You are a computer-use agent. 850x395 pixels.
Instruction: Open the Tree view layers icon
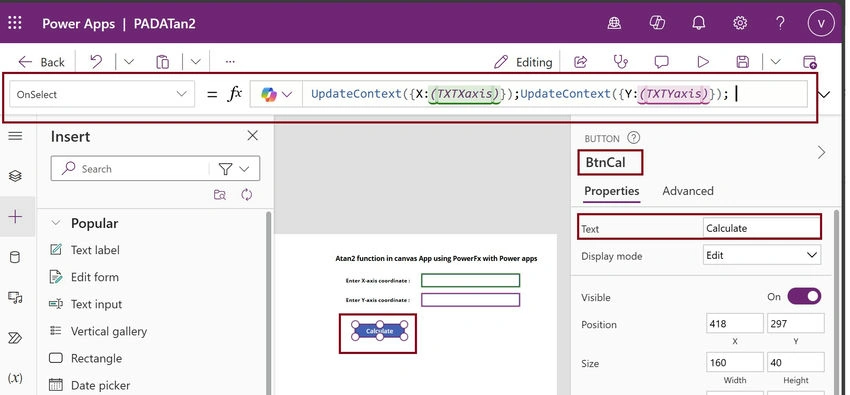(x=15, y=176)
